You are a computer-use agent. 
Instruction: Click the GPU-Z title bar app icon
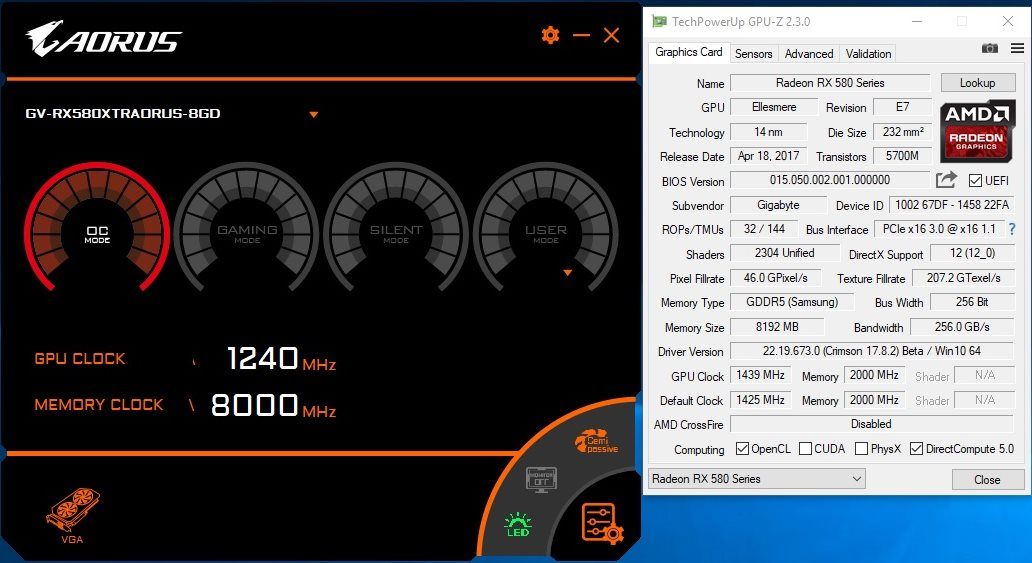click(x=659, y=21)
